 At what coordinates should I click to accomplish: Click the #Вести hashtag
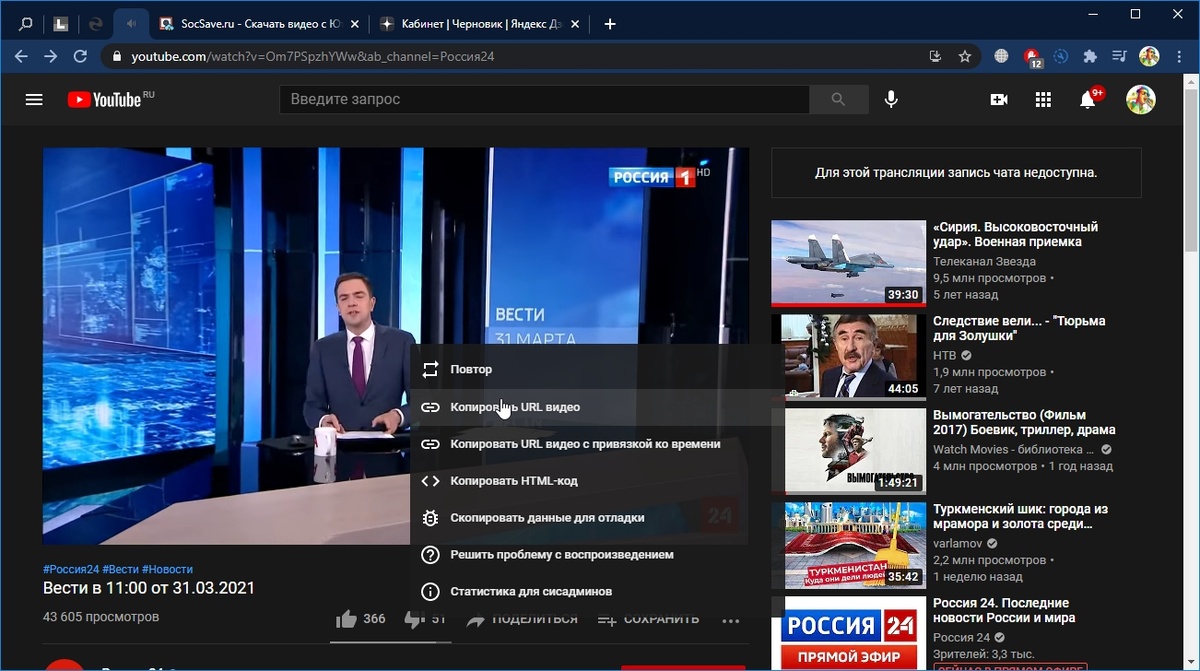tap(120, 569)
